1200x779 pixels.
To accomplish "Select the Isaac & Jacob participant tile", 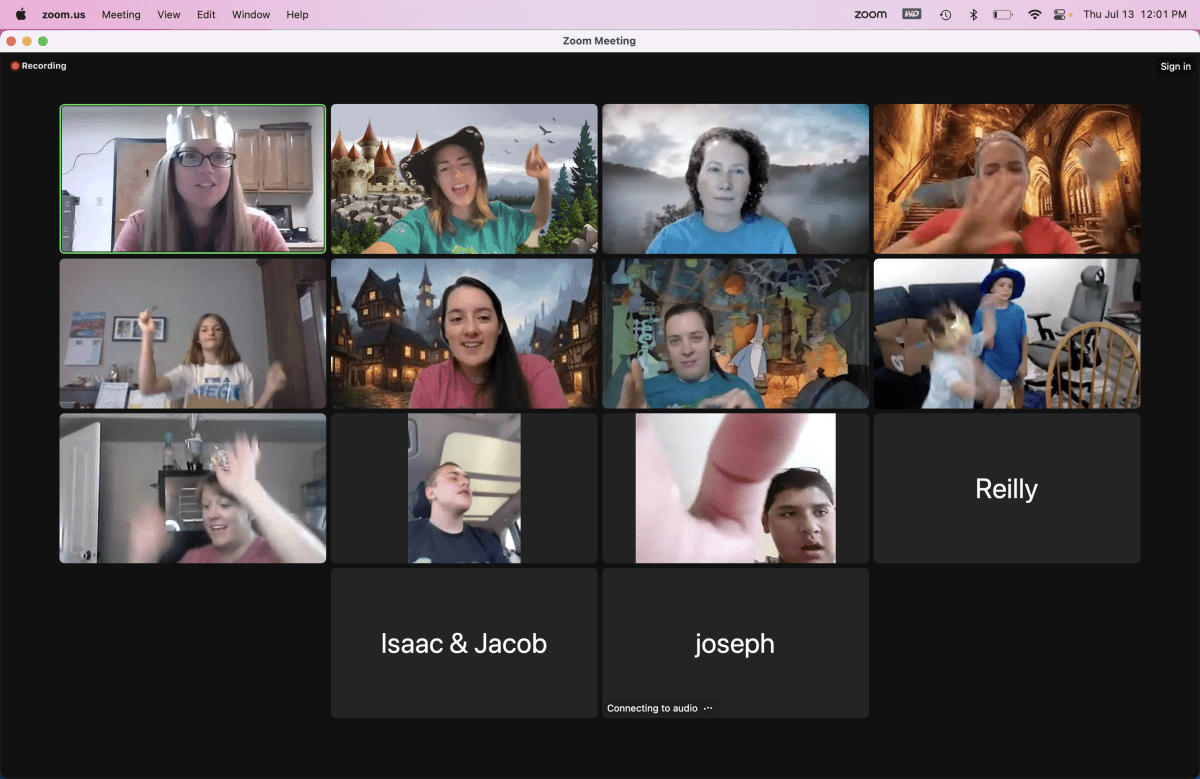I will pyautogui.click(x=464, y=643).
